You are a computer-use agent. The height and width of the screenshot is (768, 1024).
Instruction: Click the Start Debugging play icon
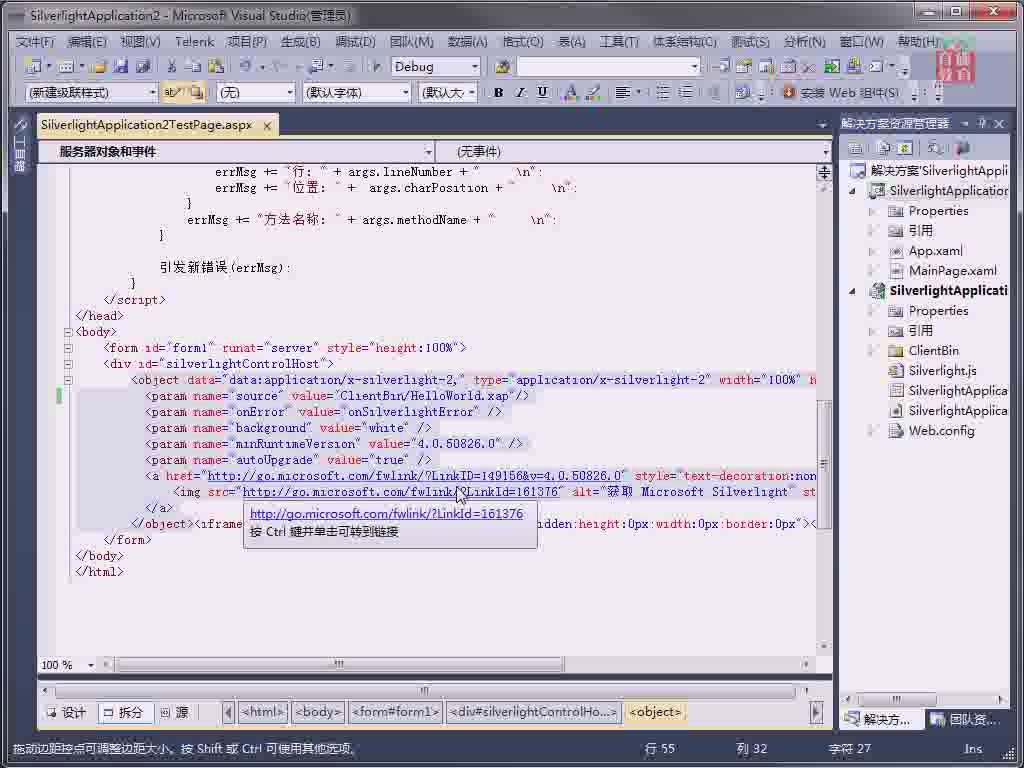click(376, 66)
